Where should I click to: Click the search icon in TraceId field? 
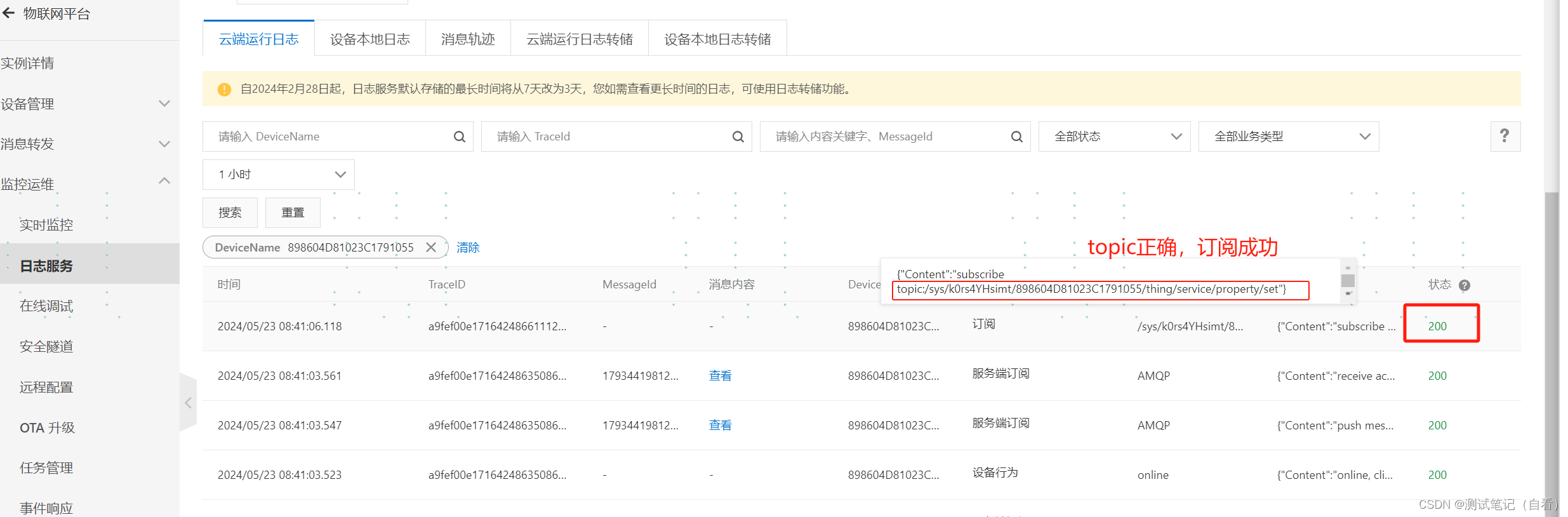(738, 137)
